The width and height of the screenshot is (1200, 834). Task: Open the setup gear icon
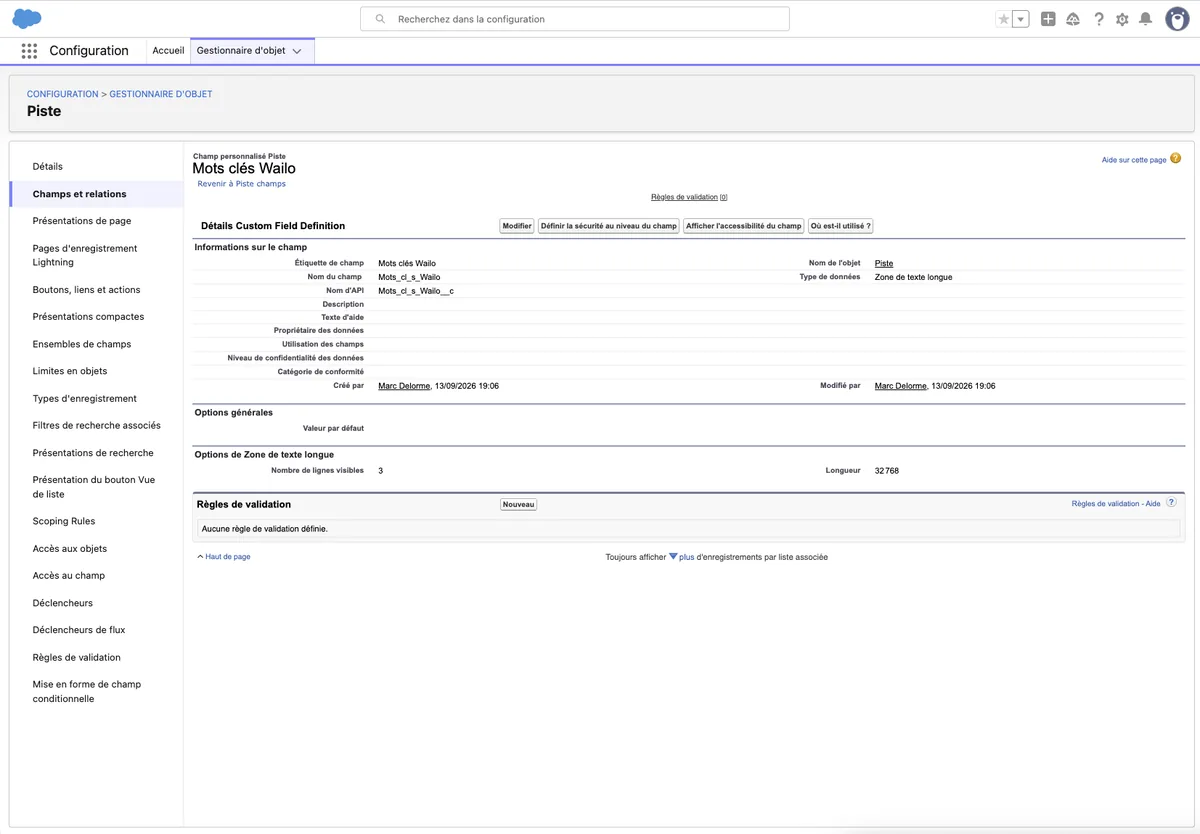tap(1122, 19)
